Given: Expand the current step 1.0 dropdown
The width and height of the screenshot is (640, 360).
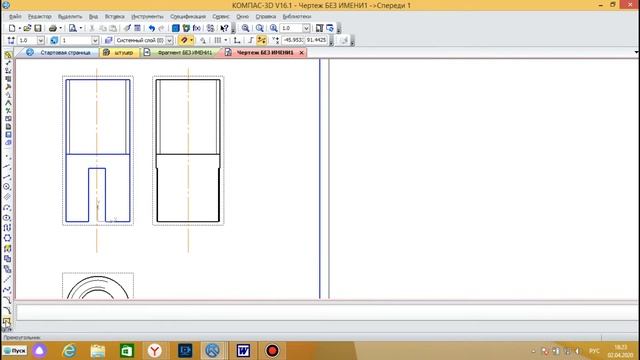Looking at the screenshot, I should coord(40,40).
